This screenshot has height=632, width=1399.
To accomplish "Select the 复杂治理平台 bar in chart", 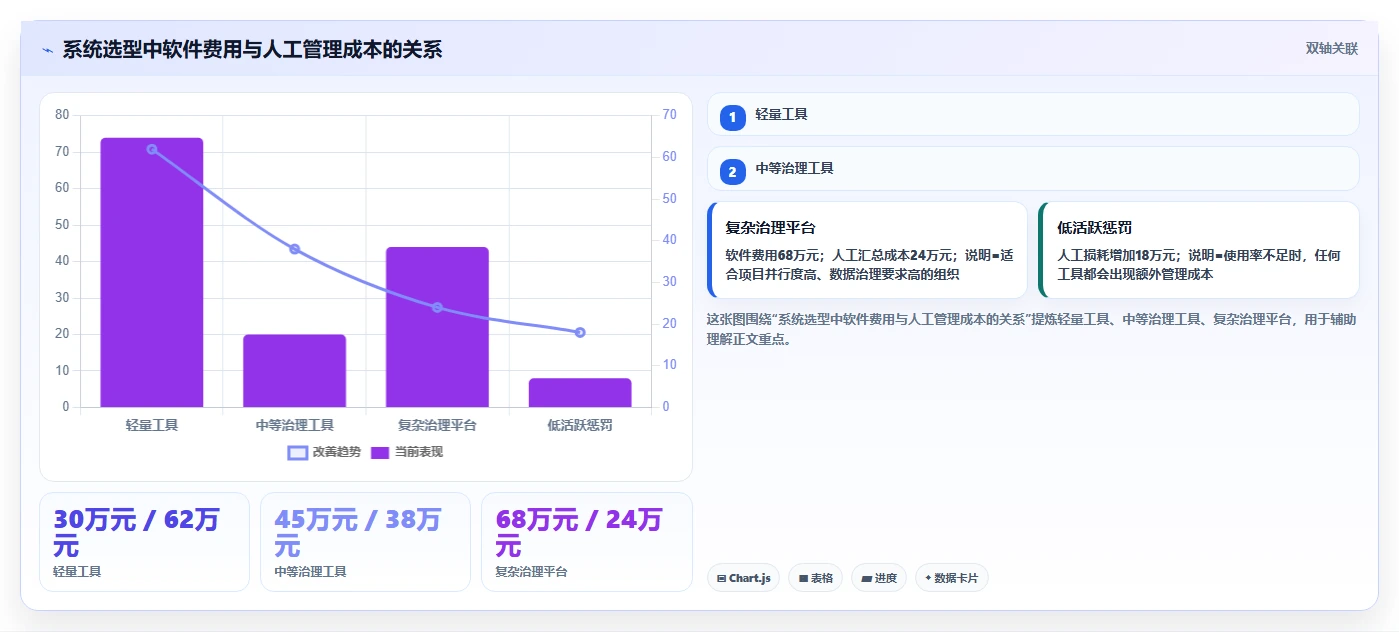I will (x=437, y=327).
